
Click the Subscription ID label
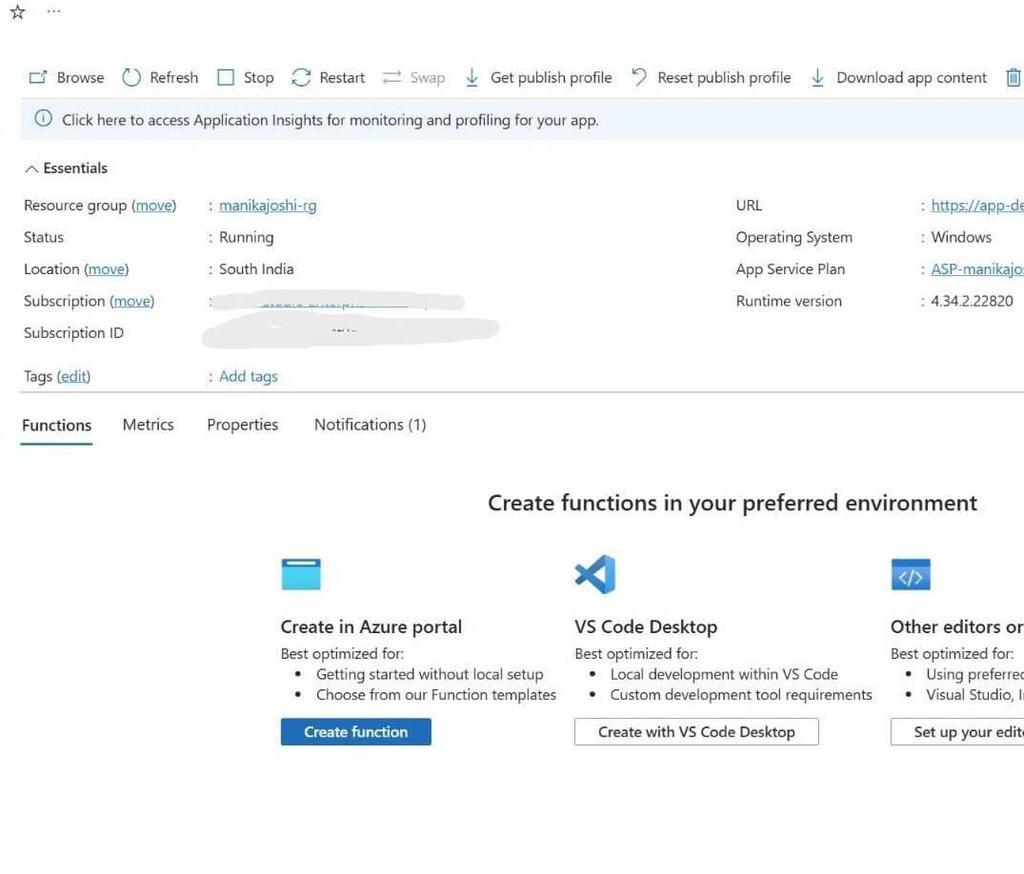[x=74, y=333]
